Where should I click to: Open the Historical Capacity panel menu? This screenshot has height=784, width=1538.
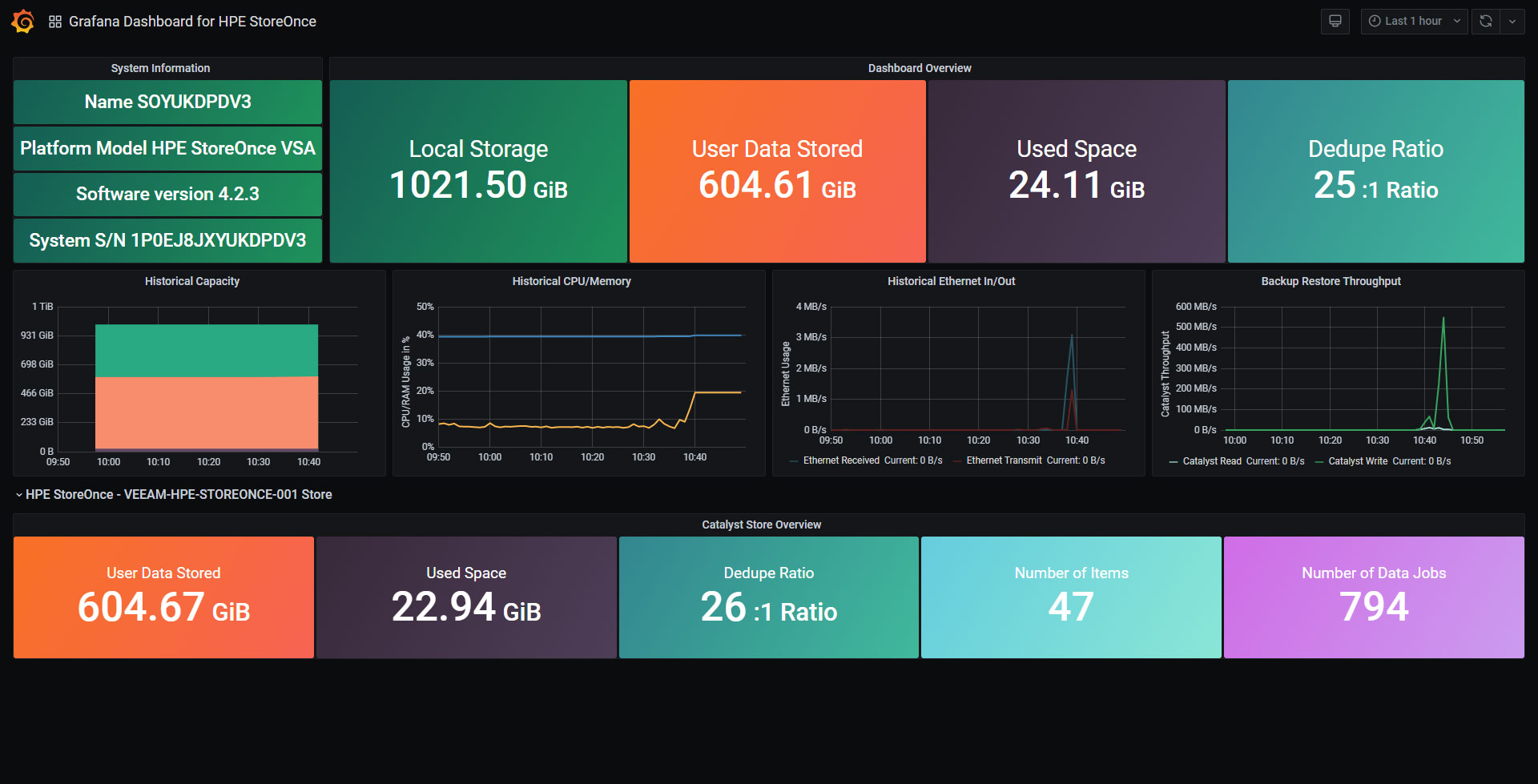tap(192, 281)
